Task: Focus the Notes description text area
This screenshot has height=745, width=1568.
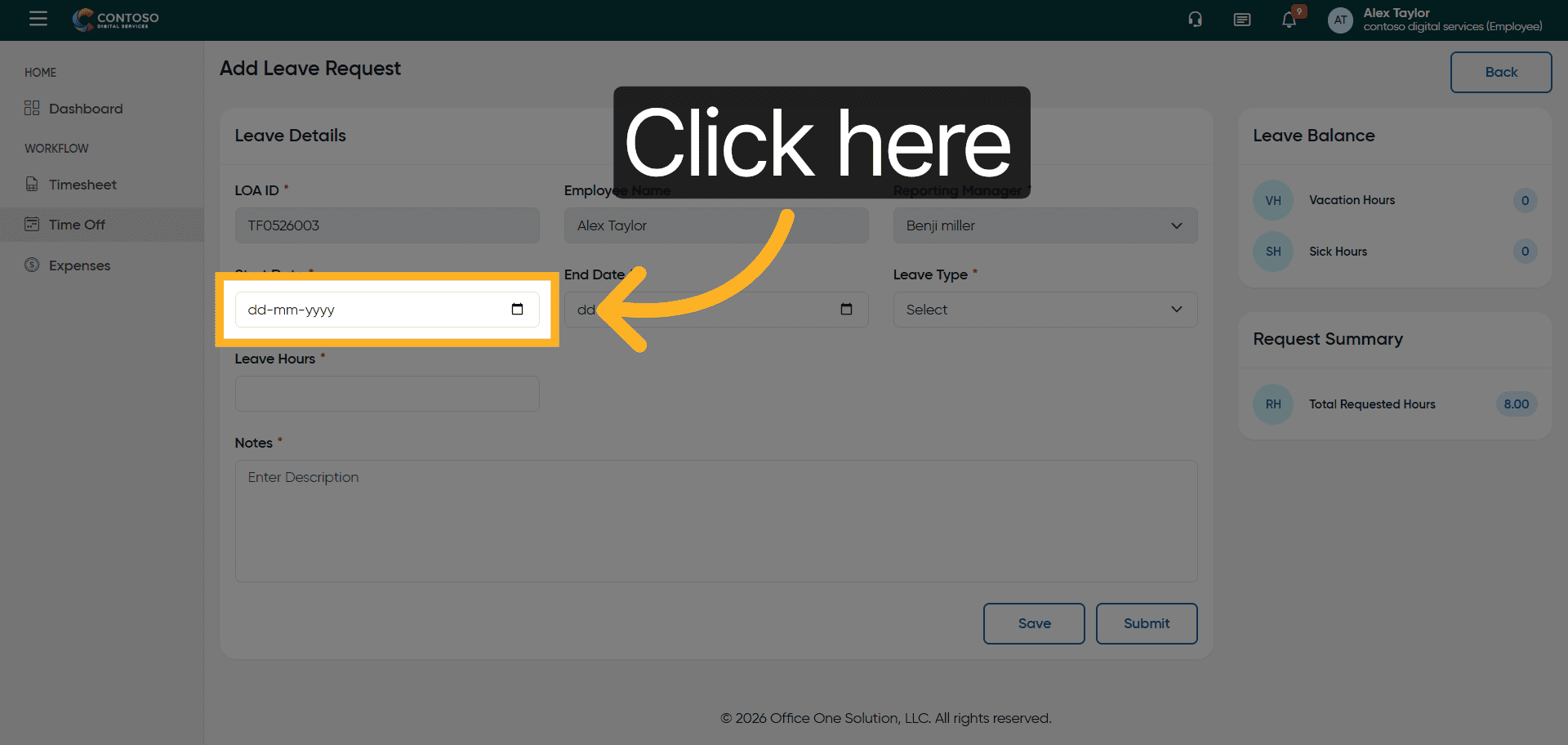Action: pos(716,521)
